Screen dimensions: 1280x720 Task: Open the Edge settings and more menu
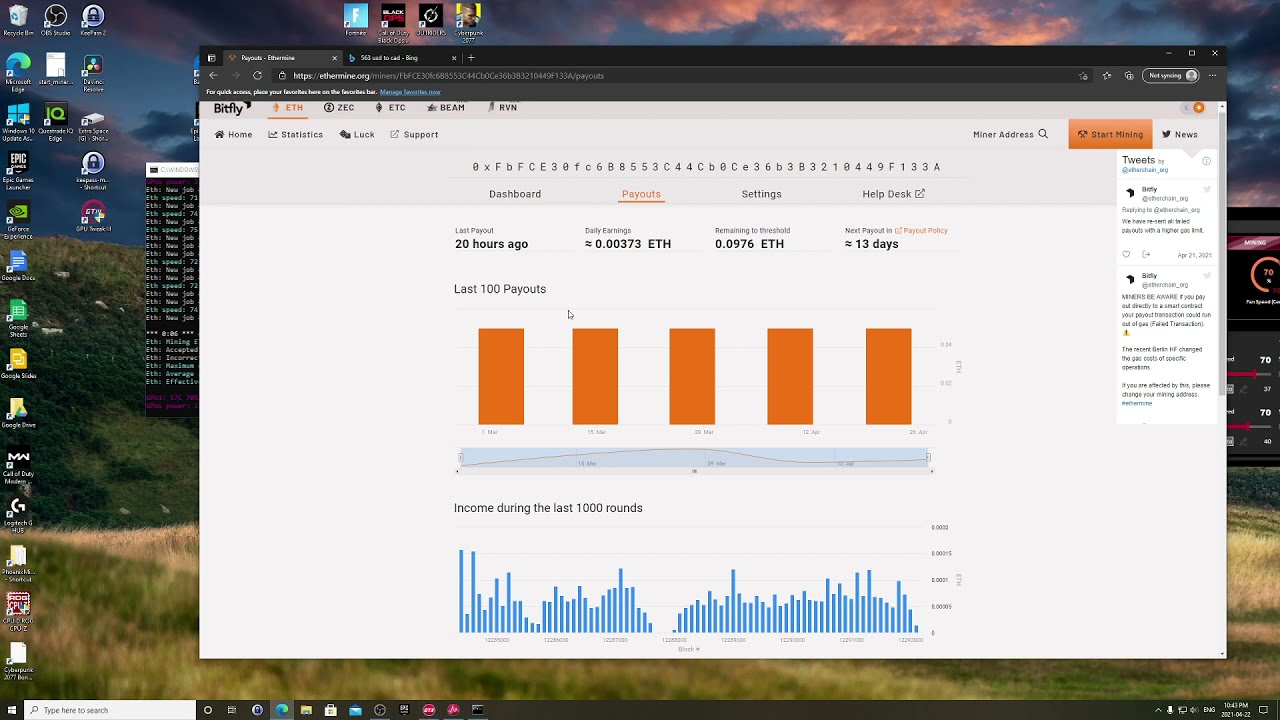click(1213, 76)
